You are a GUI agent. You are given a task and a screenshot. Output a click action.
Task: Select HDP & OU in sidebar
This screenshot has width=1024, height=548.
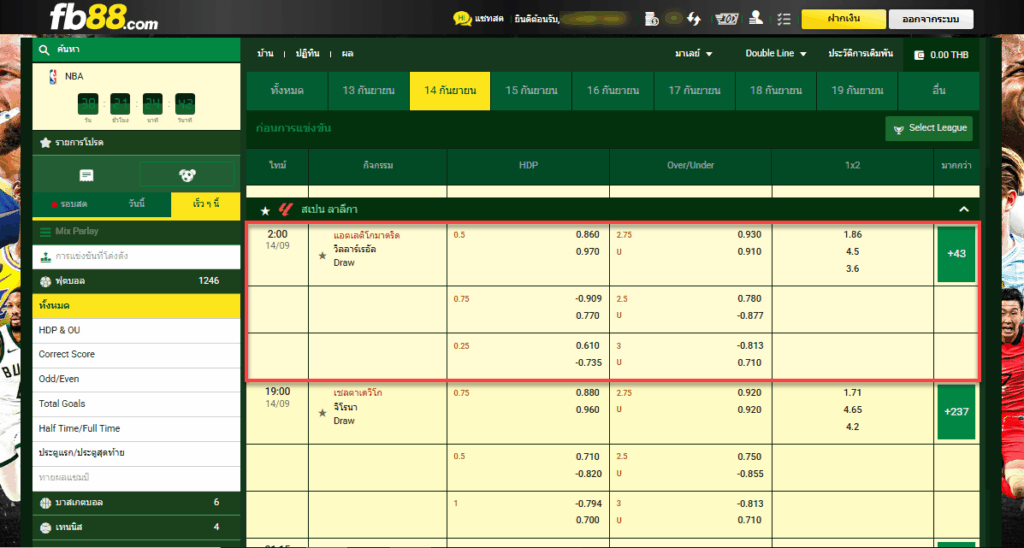(x=136, y=330)
